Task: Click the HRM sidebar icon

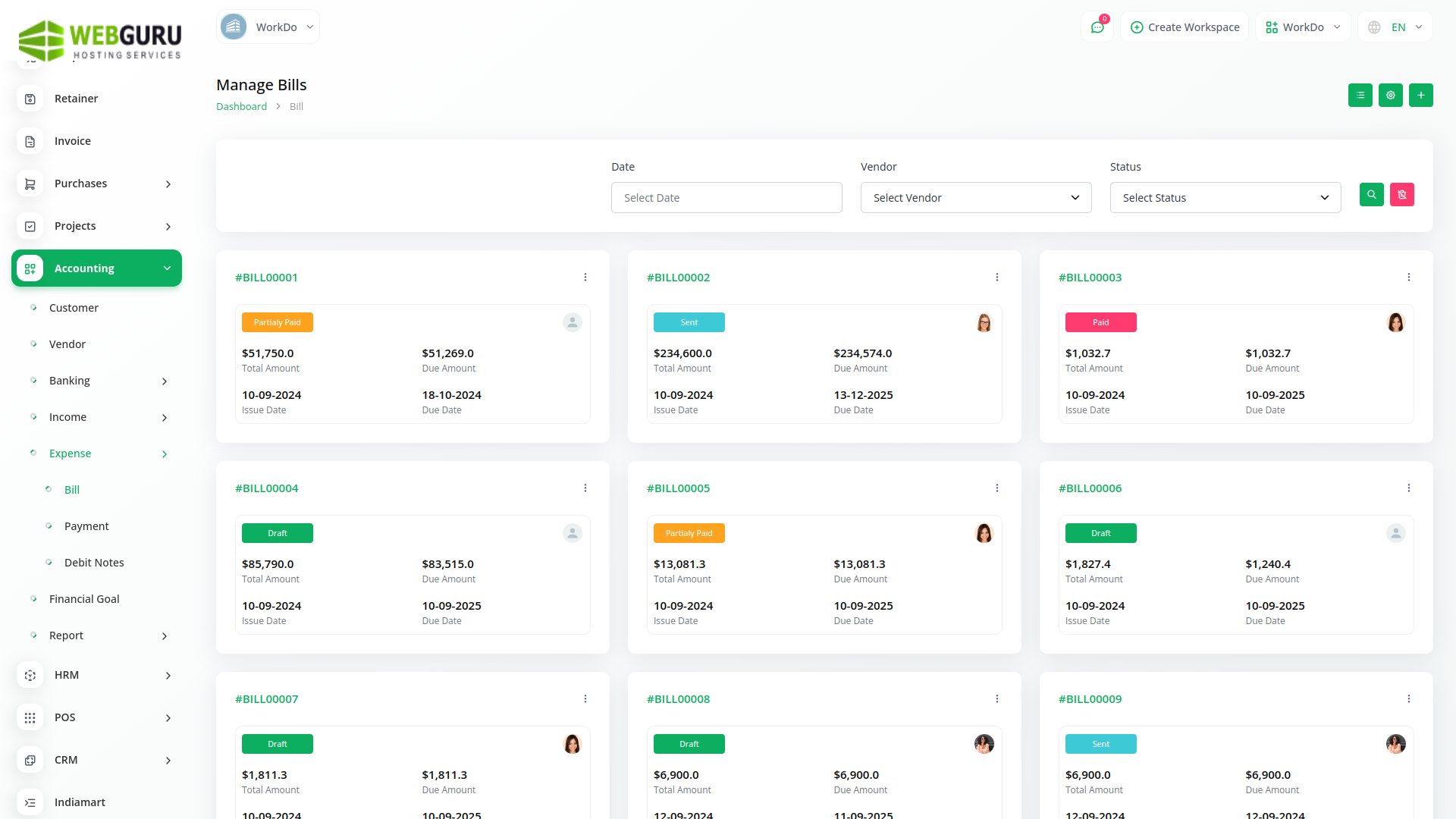Action: point(30,675)
